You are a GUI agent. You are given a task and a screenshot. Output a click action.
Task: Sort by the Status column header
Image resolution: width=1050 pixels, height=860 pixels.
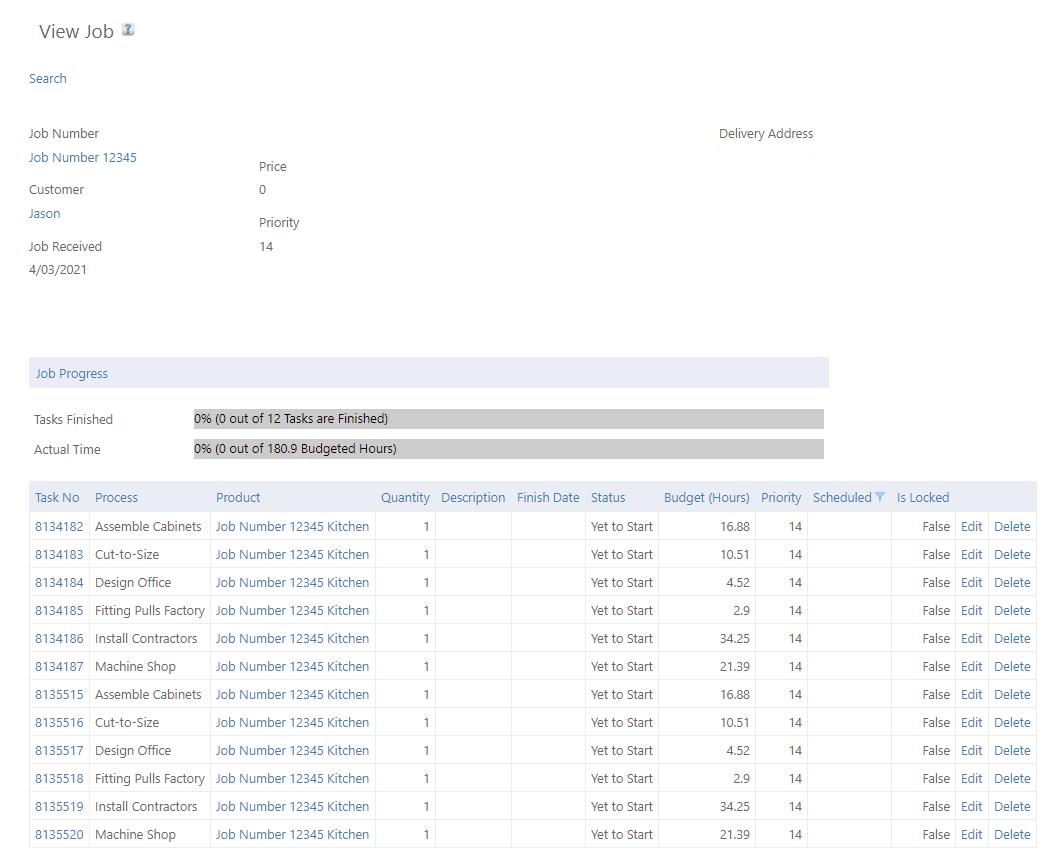click(608, 497)
